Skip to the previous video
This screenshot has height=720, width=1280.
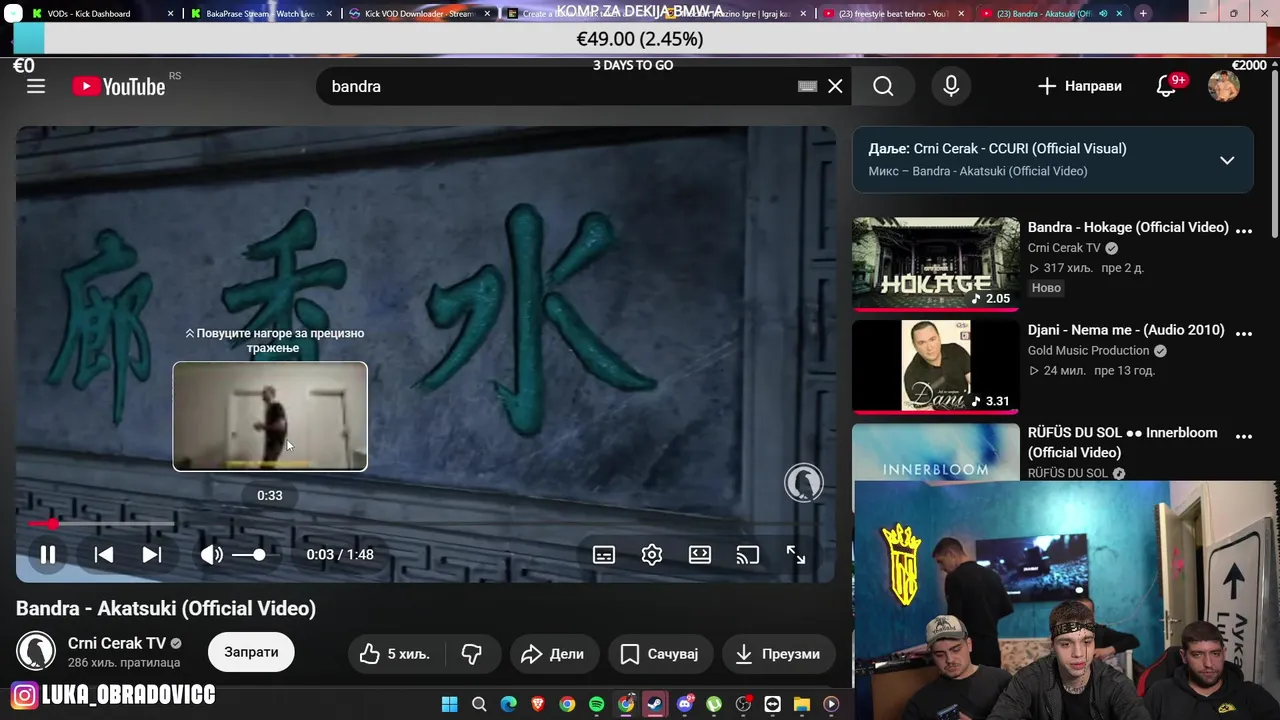point(104,554)
